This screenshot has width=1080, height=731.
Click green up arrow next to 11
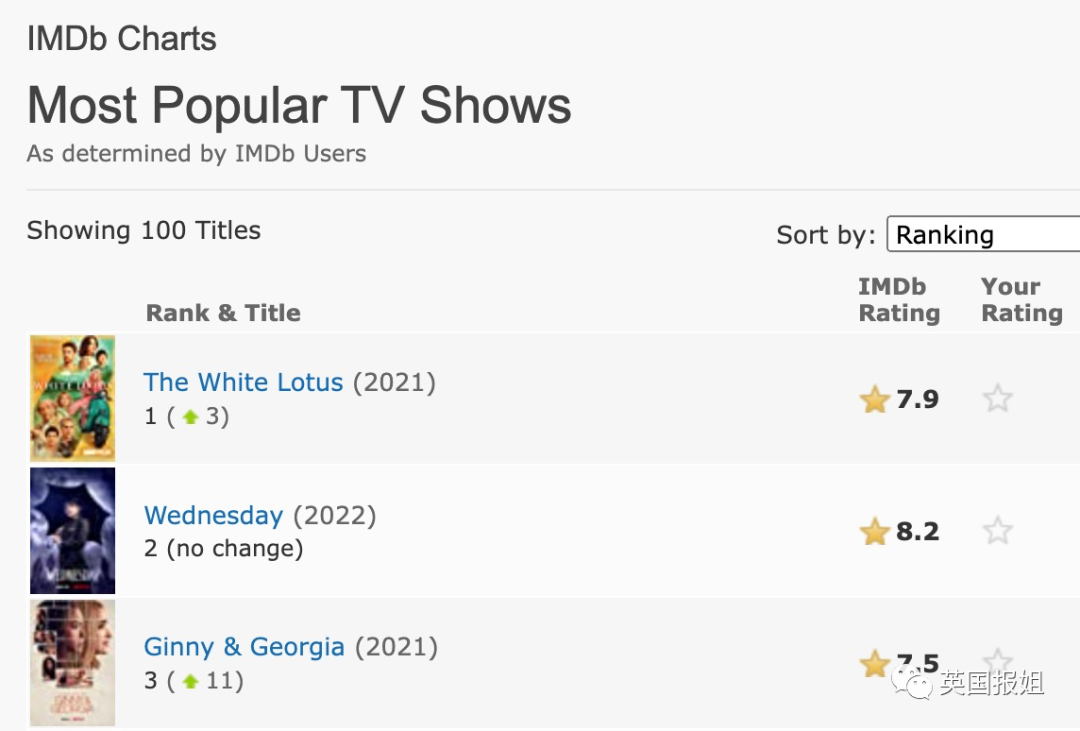coord(191,681)
